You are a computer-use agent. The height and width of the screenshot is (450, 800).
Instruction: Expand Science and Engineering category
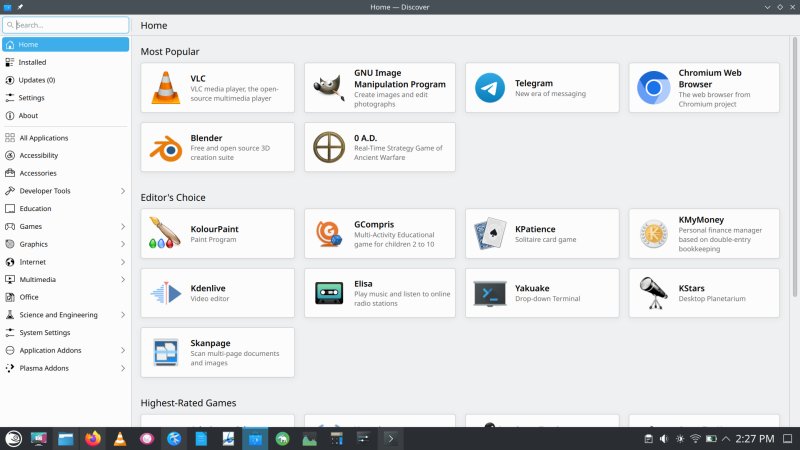tap(123, 315)
